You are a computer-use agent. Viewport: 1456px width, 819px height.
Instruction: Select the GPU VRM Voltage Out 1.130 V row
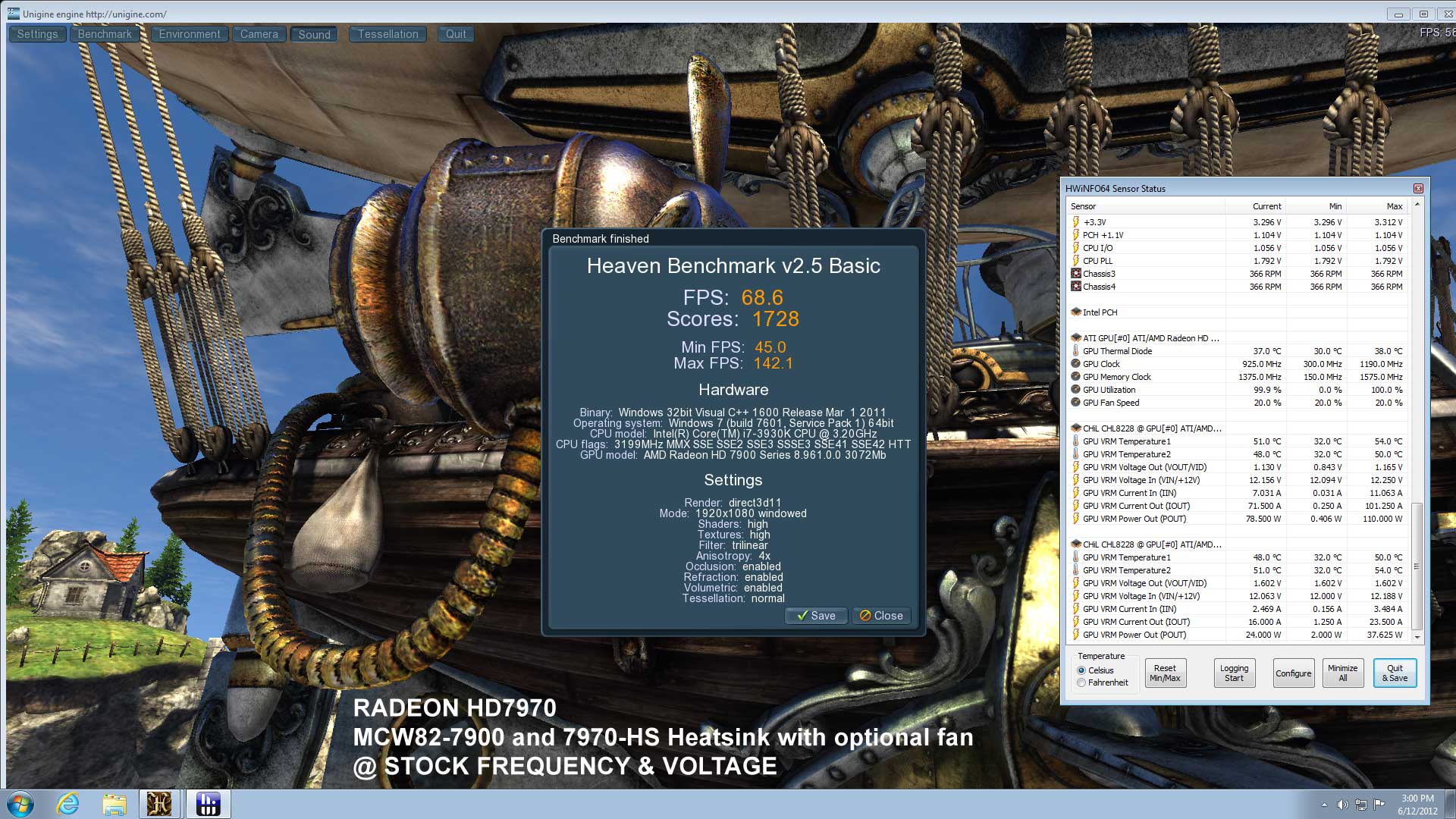[x=1237, y=467]
